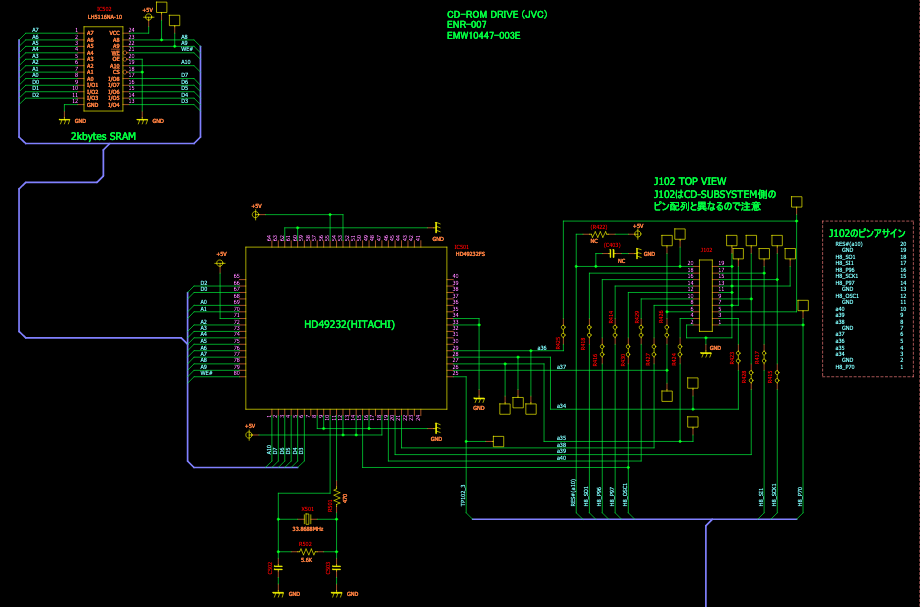Viewport: 920px width, 607px height.
Task: Click the +5V power symbol above SRAM
Action: pos(148,14)
